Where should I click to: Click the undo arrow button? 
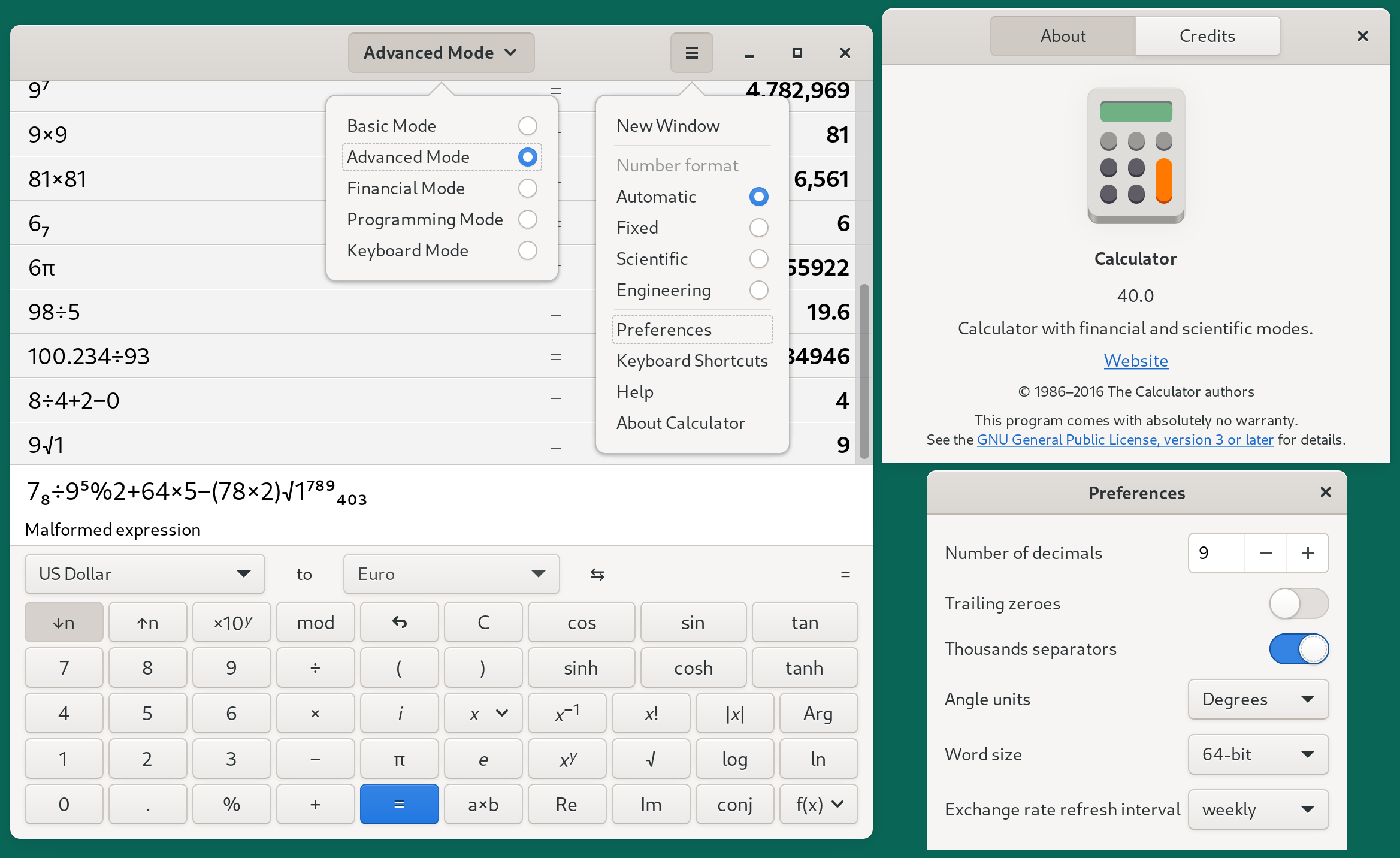(400, 623)
